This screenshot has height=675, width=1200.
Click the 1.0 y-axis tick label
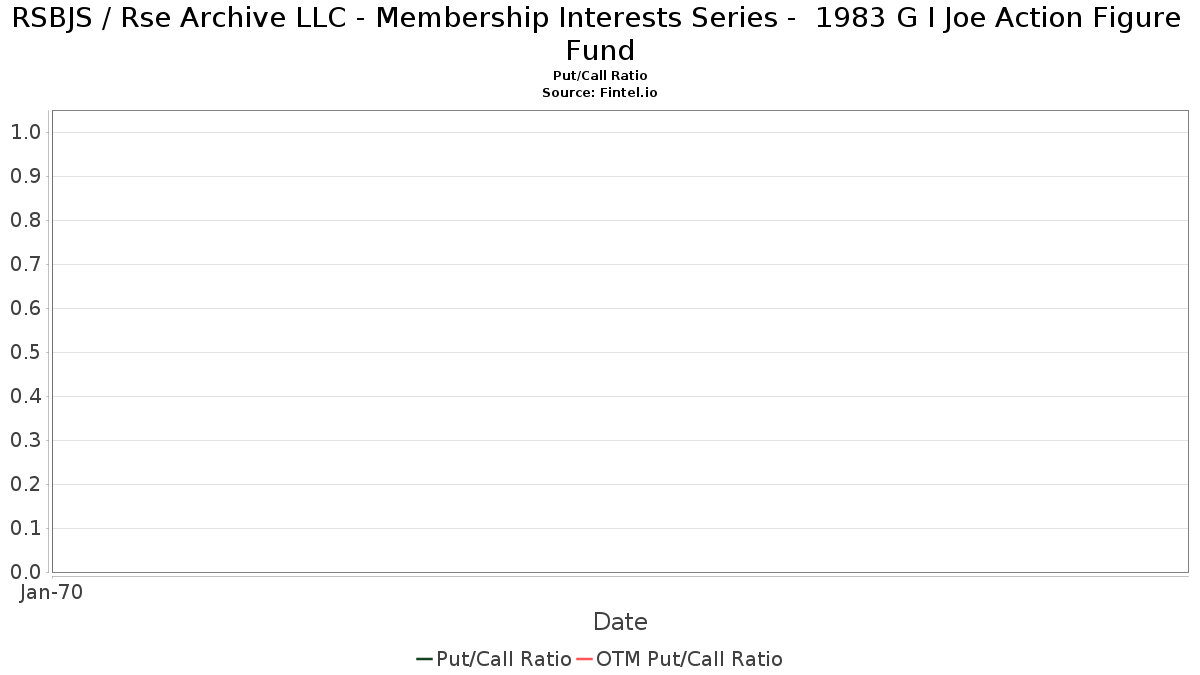[25, 132]
